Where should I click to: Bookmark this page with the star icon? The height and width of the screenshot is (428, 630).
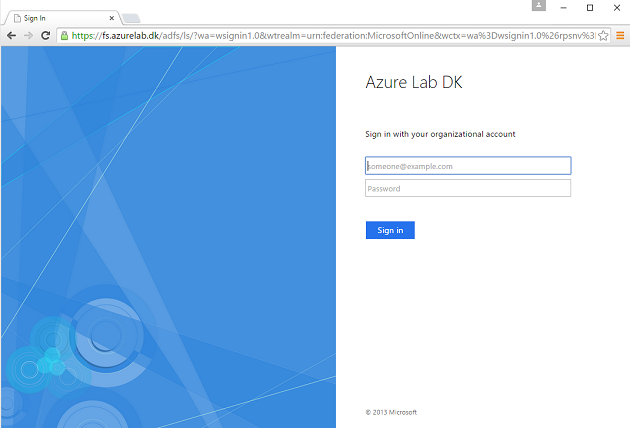[603, 36]
